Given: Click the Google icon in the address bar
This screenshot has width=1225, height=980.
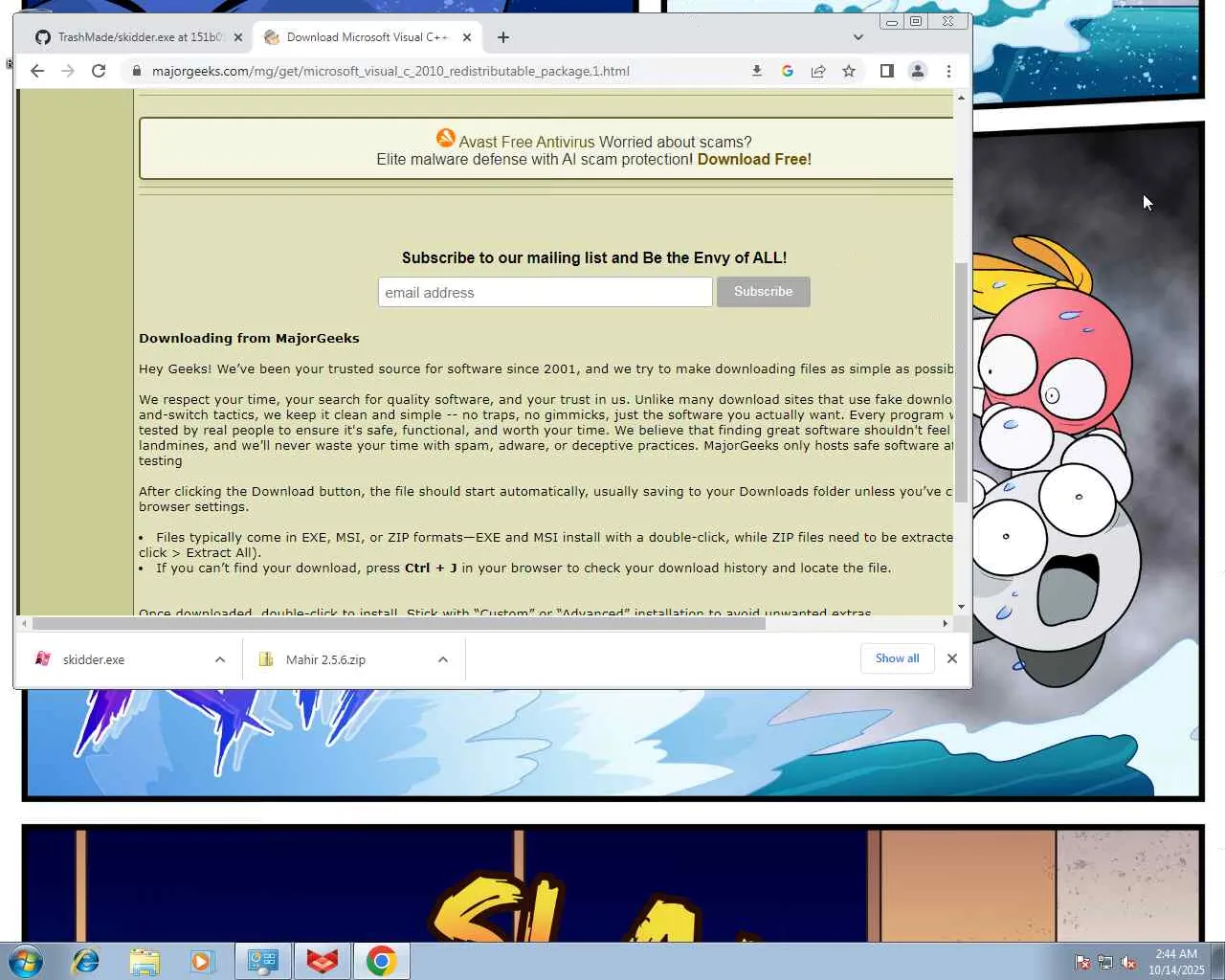Looking at the screenshot, I should click(x=788, y=71).
